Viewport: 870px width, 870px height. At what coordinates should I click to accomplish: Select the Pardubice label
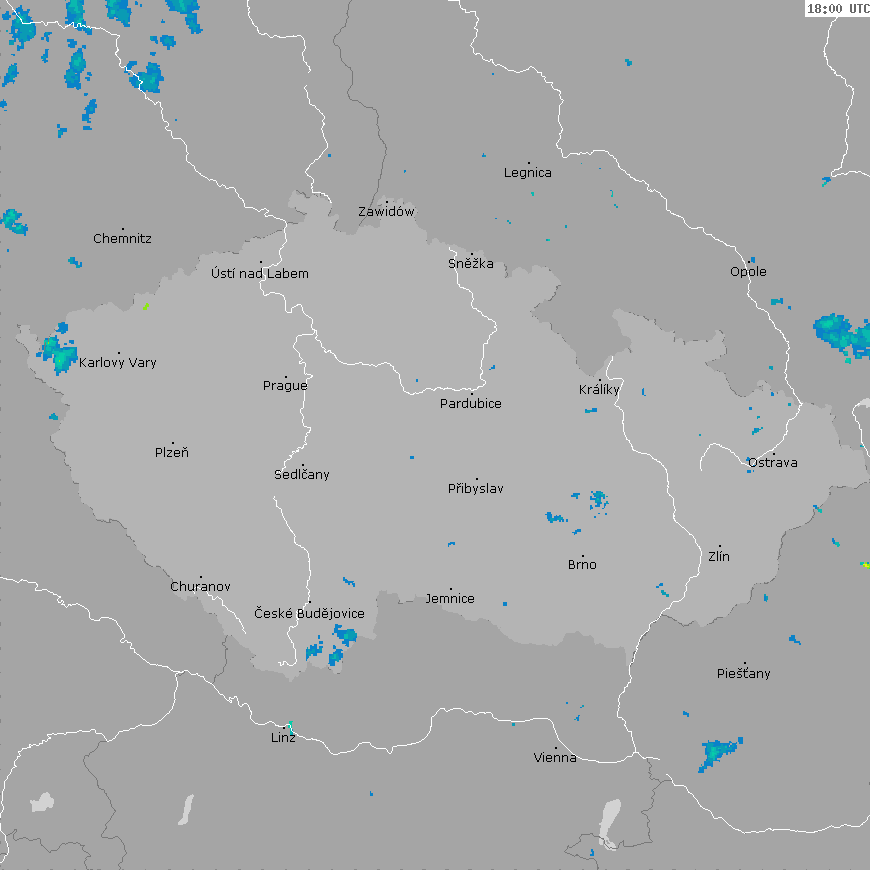click(x=471, y=404)
